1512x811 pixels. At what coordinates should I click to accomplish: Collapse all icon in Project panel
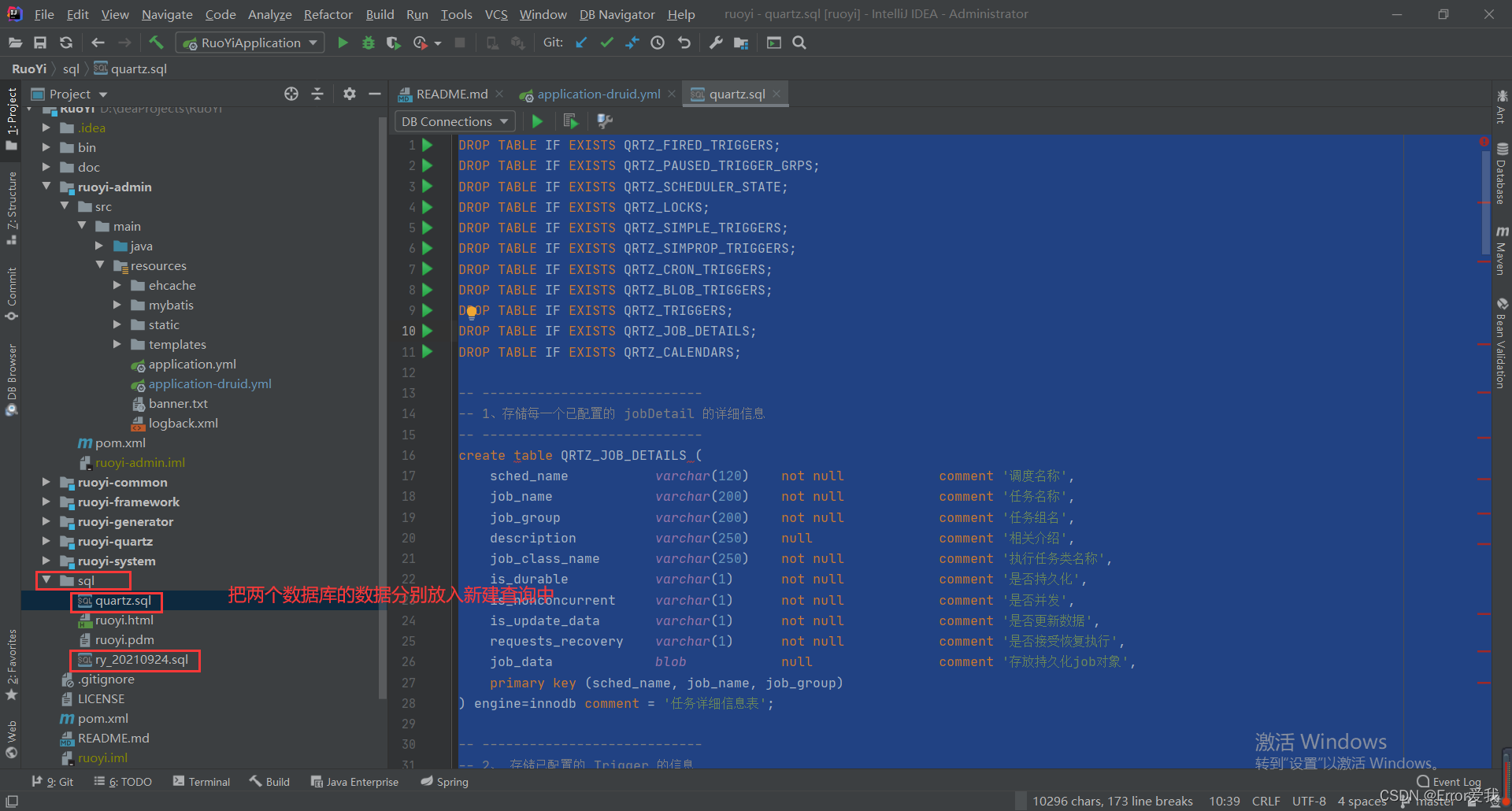click(317, 94)
